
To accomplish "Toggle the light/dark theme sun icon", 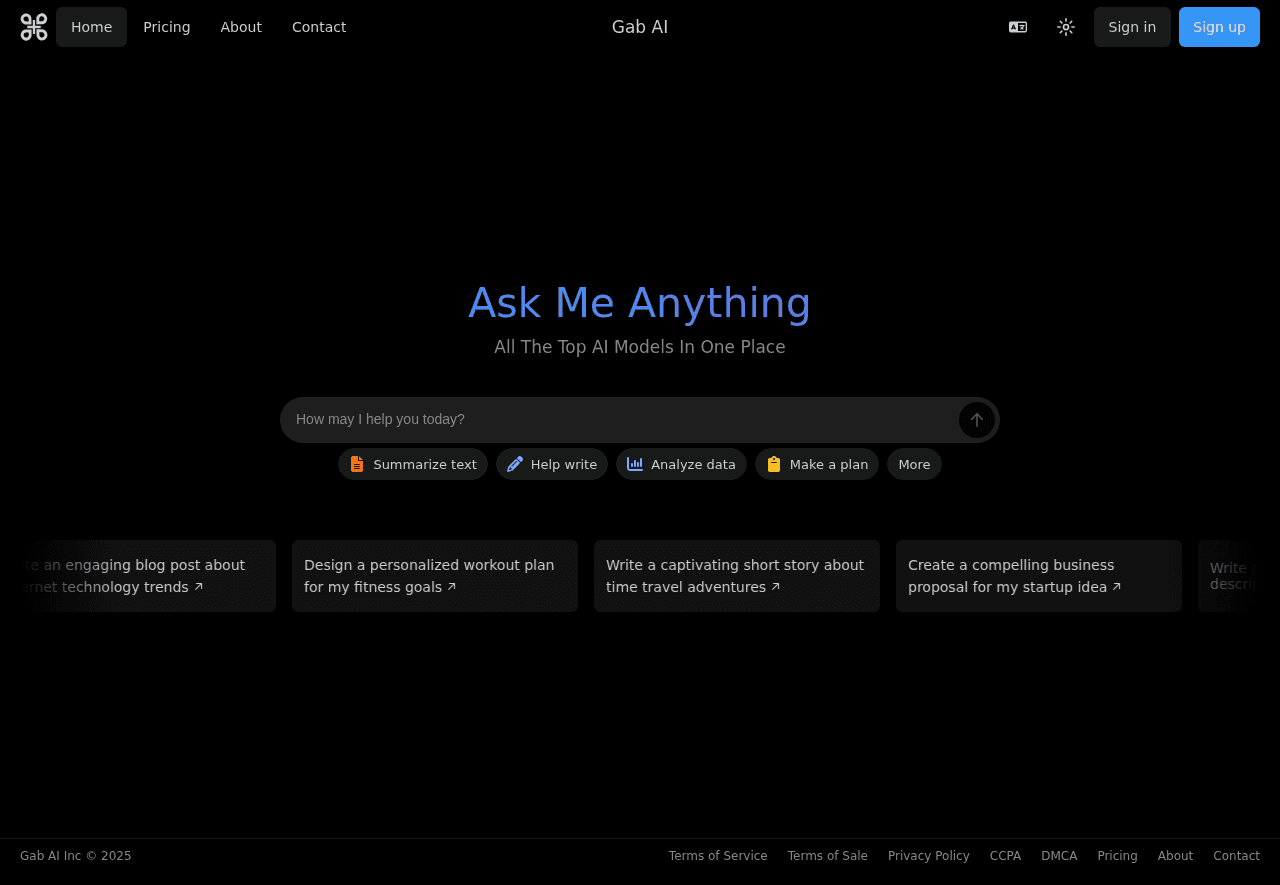I will [x=1066, y=27].
